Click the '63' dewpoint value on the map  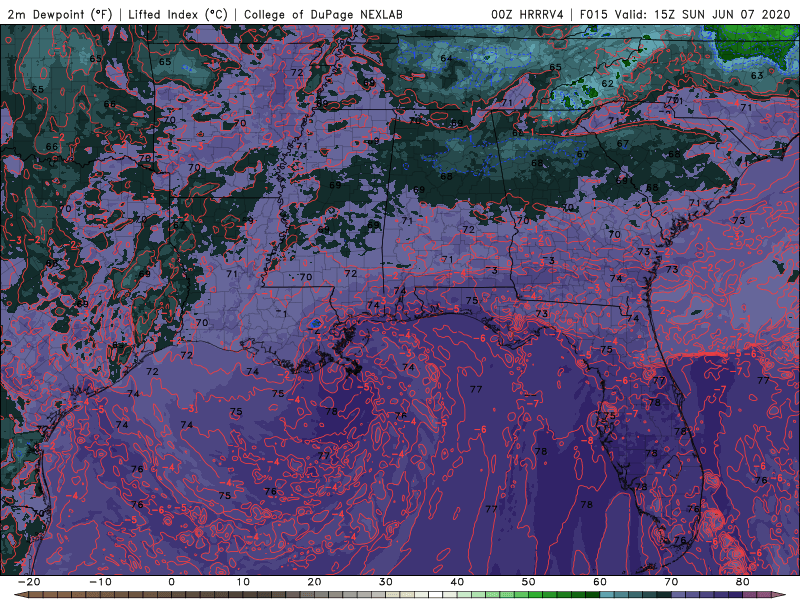[757, 76]
